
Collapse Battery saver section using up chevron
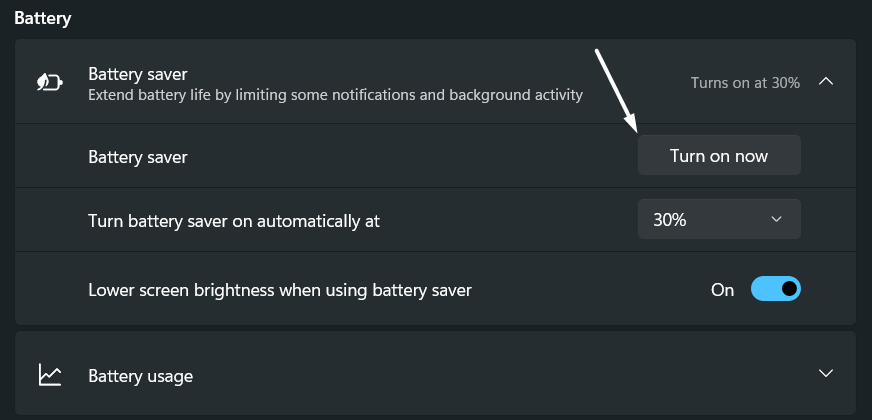pos(826,82)
